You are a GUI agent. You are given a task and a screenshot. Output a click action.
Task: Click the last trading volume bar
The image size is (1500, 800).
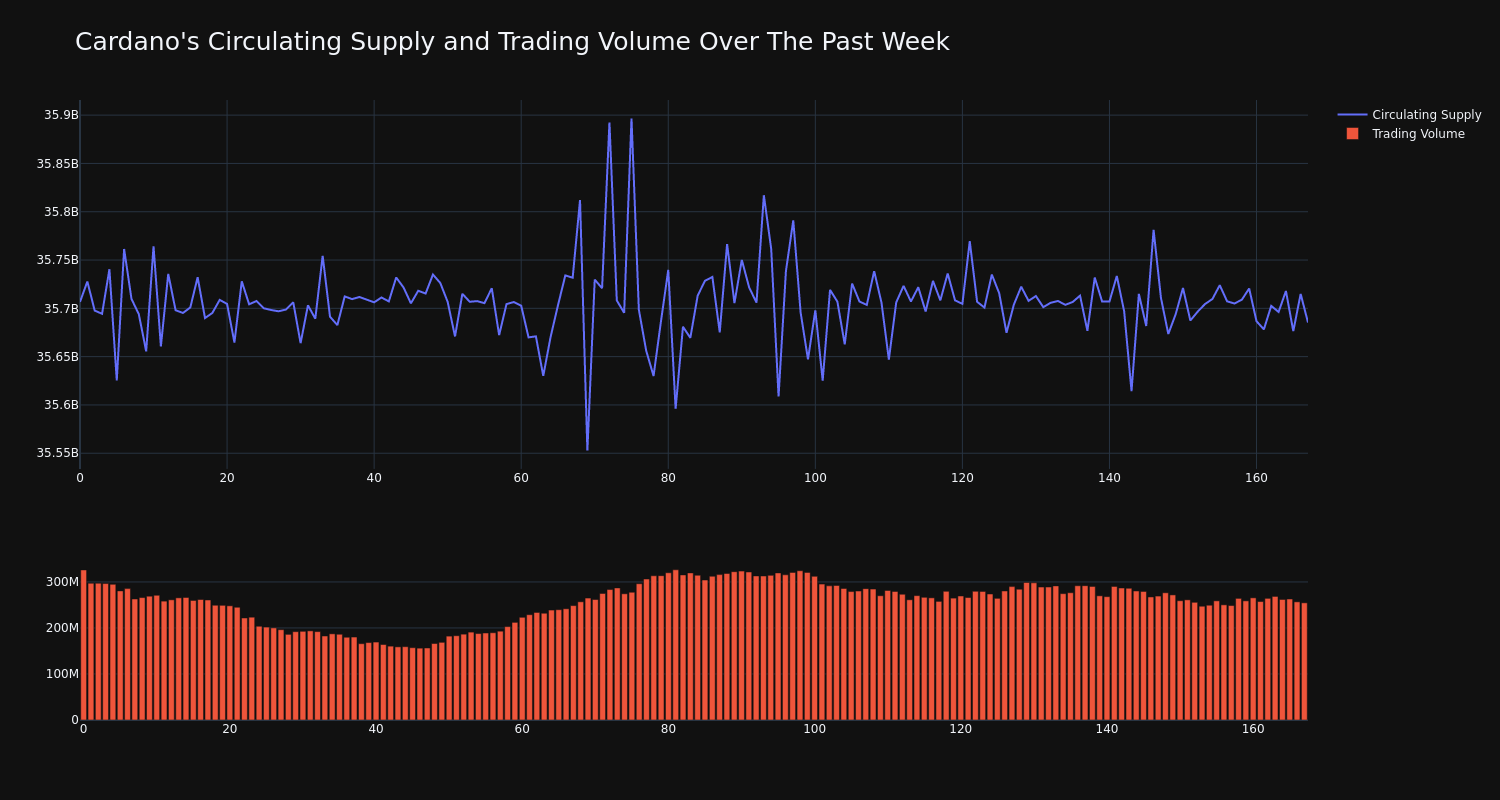1304,661
